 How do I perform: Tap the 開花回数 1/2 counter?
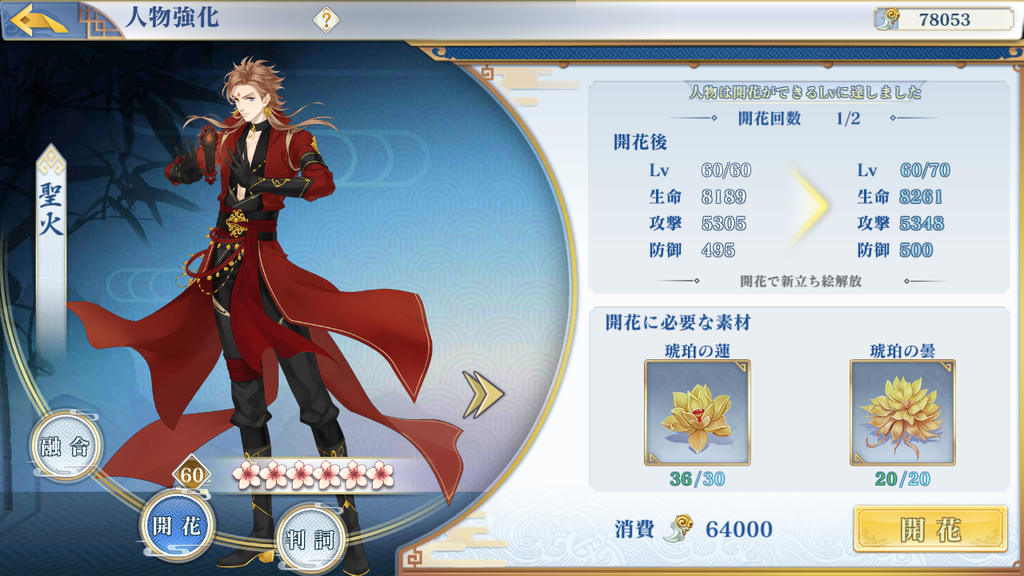[799, 119]
